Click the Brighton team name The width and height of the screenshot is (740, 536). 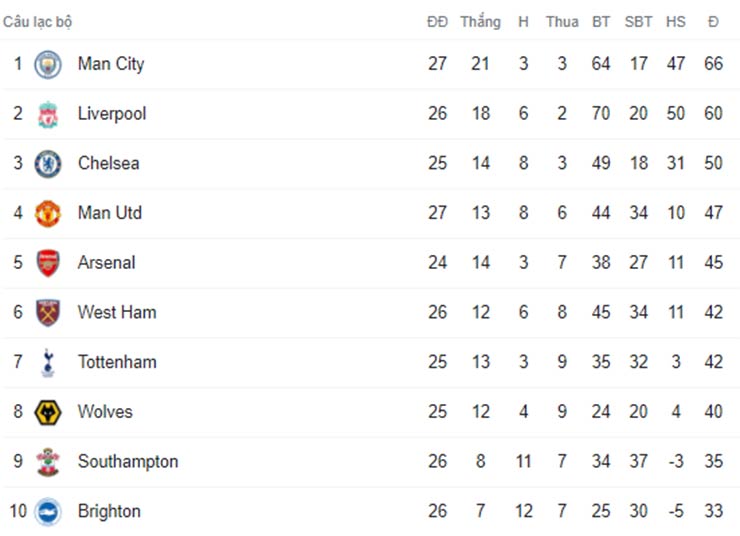coord(109,511)
